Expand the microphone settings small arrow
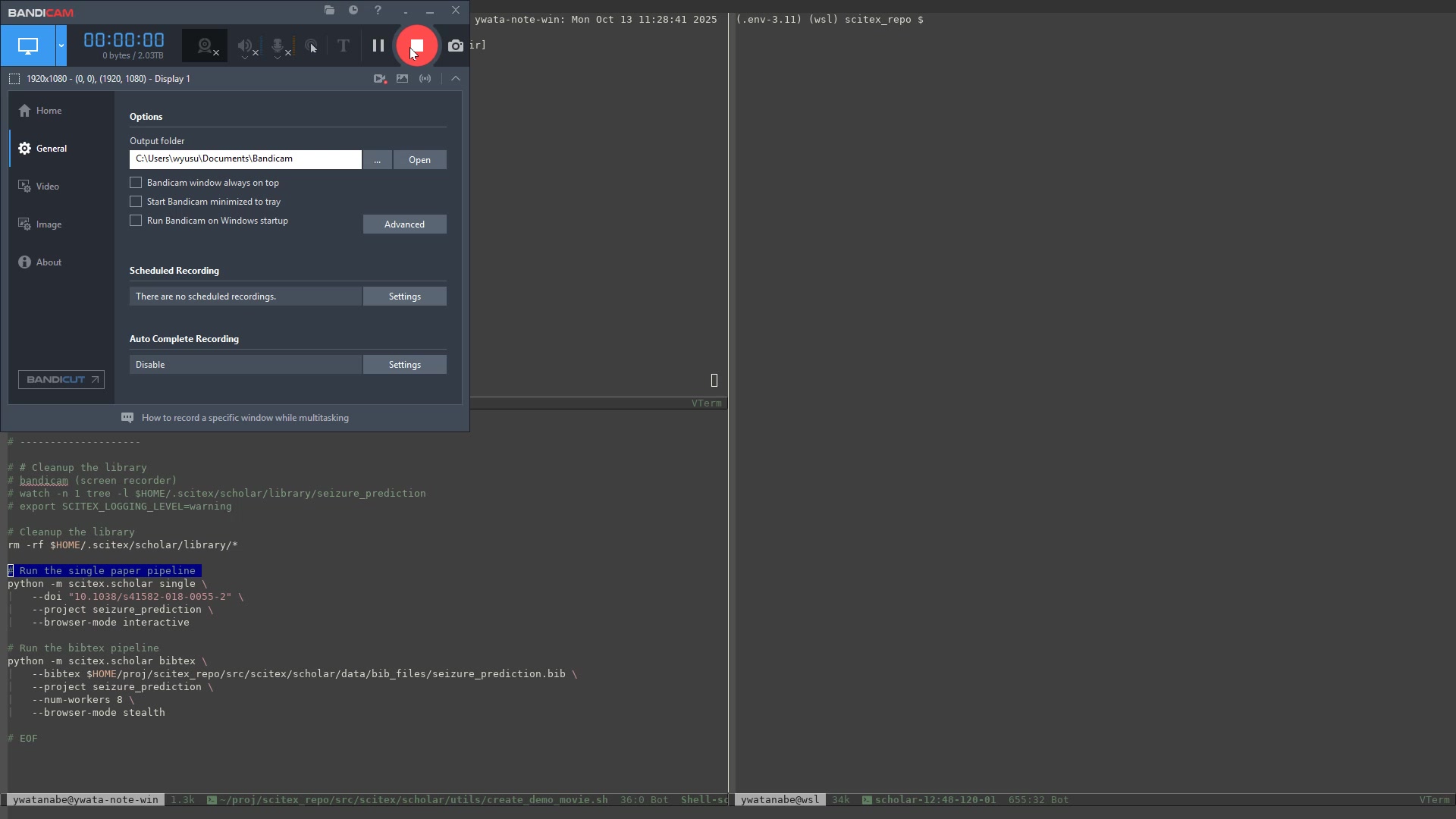 click(278, 58)
